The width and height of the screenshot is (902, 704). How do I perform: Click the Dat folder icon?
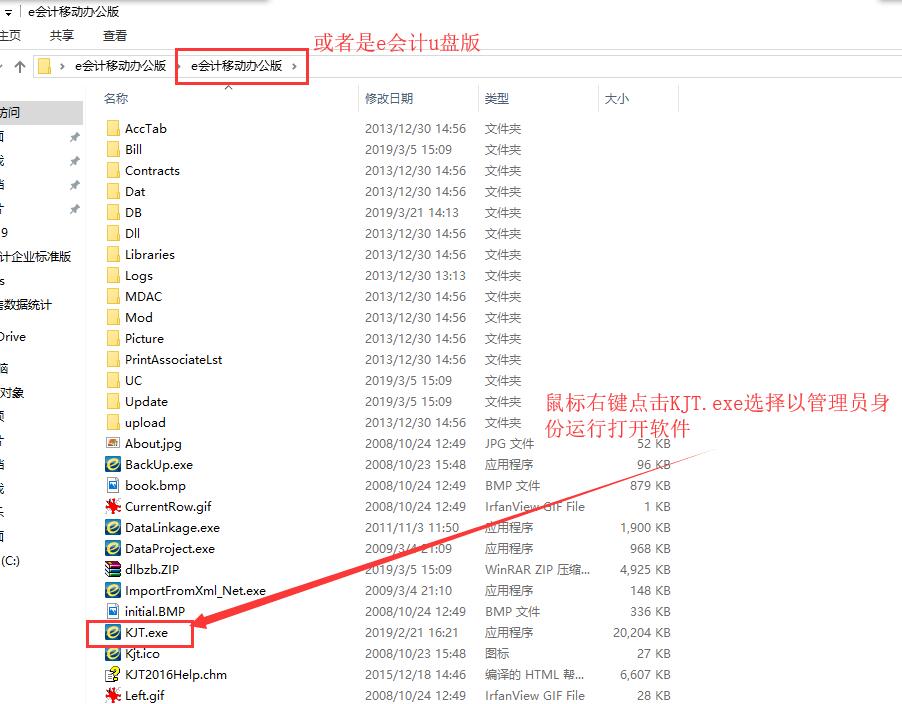[113, 192]
